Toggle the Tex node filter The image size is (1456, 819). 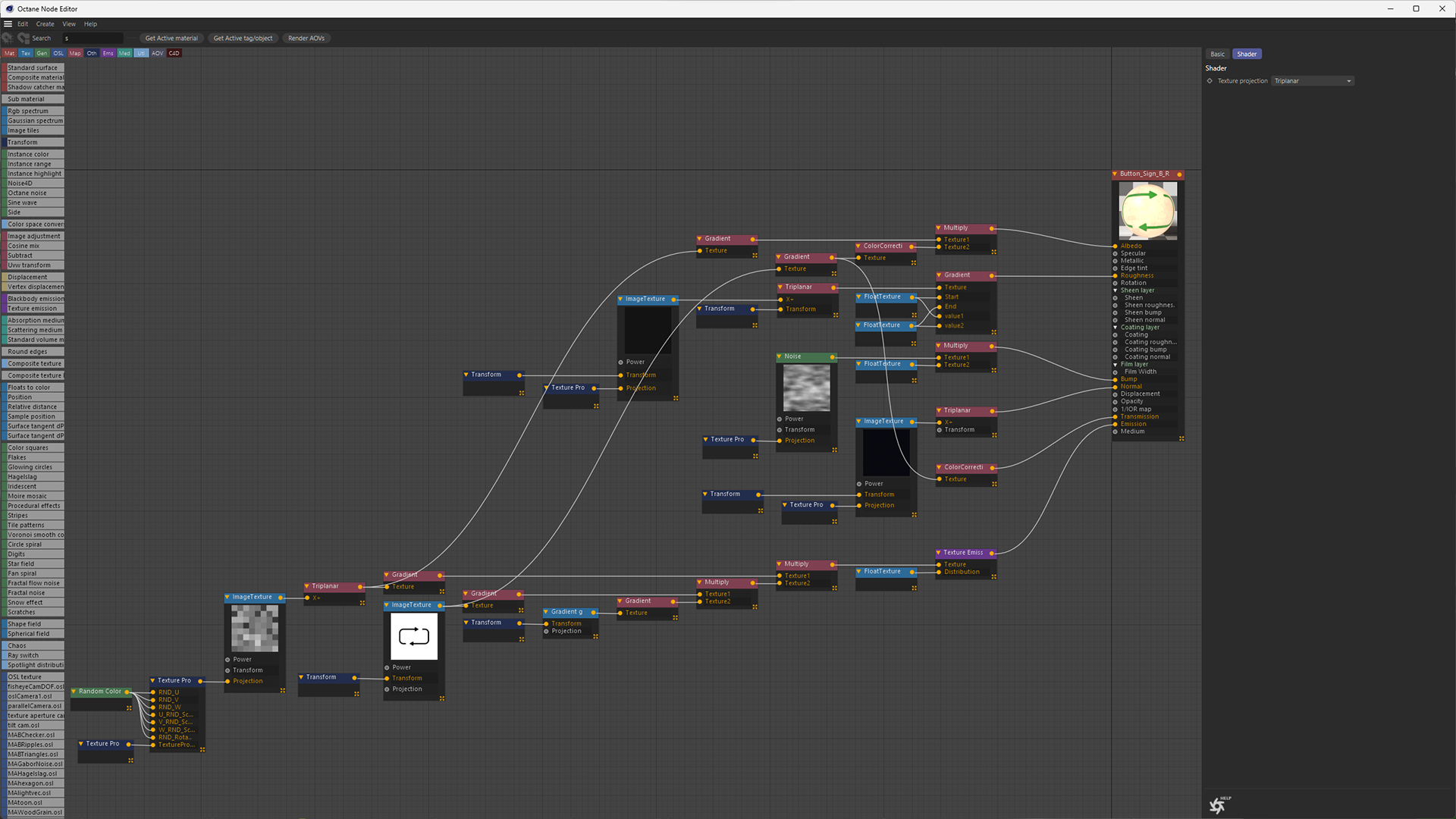tap(26, 53)
